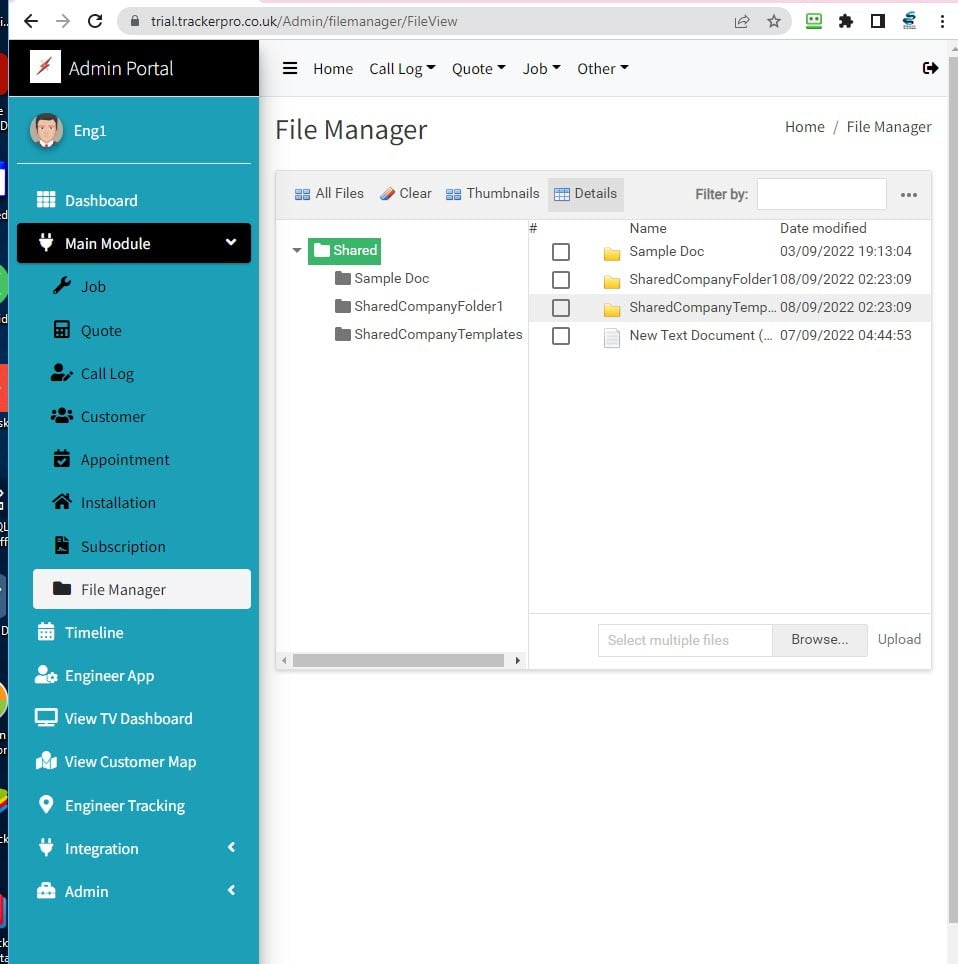The height and width of the screenshot is (964, 958).
Task: Click the Clear eraser icon button
Action: pyautogui.click(x=406, y=194)
